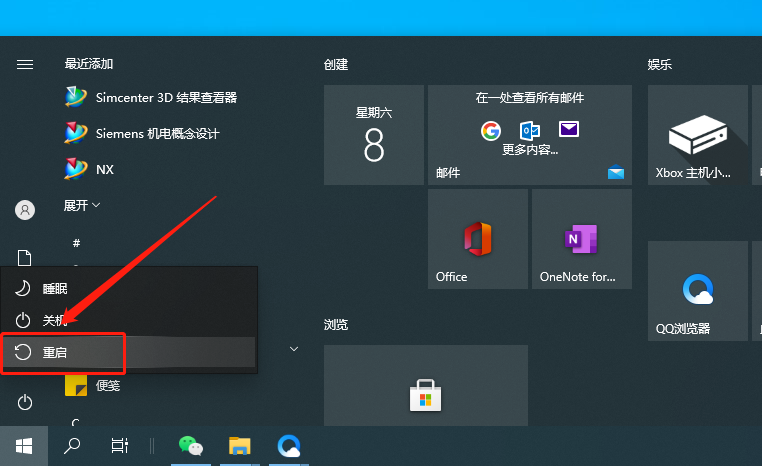Open the Documents icon in sidebar

point(25,258)
